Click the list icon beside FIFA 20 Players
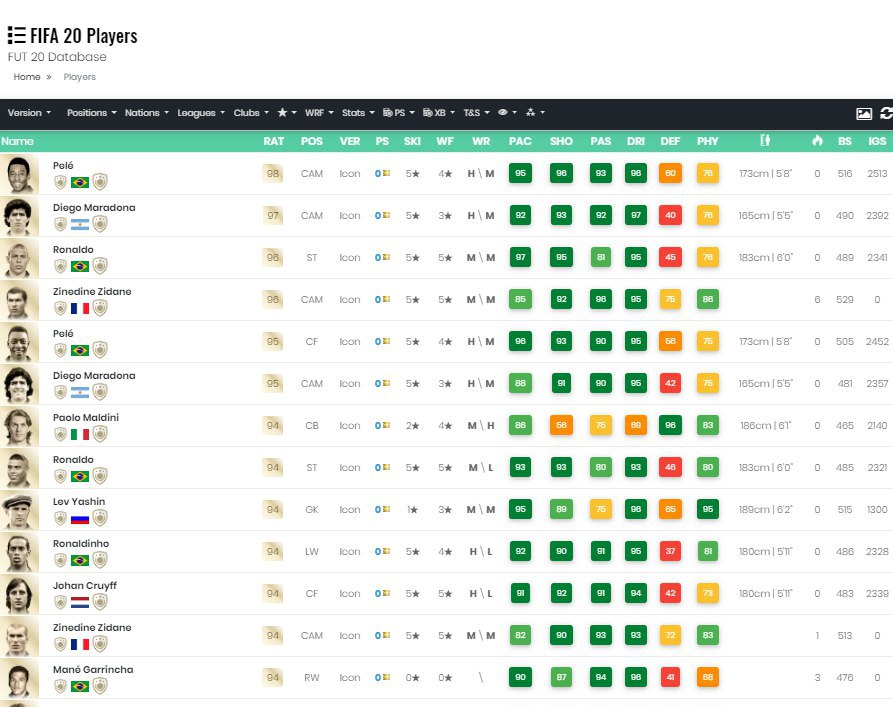This screenshot has height=707, width=893. point(17,35)
